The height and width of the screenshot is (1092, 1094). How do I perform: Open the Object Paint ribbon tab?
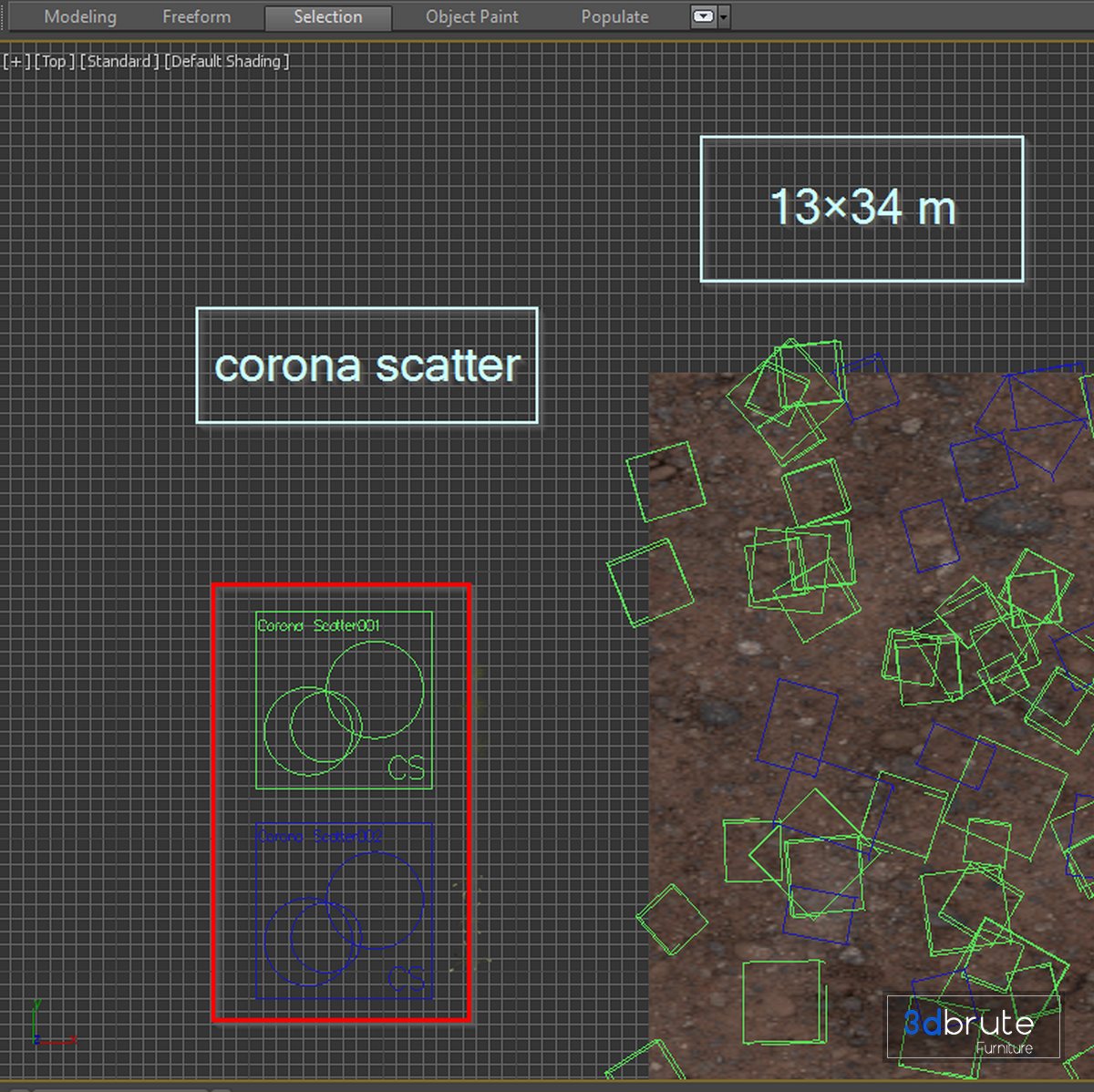(x=471, y=17)
